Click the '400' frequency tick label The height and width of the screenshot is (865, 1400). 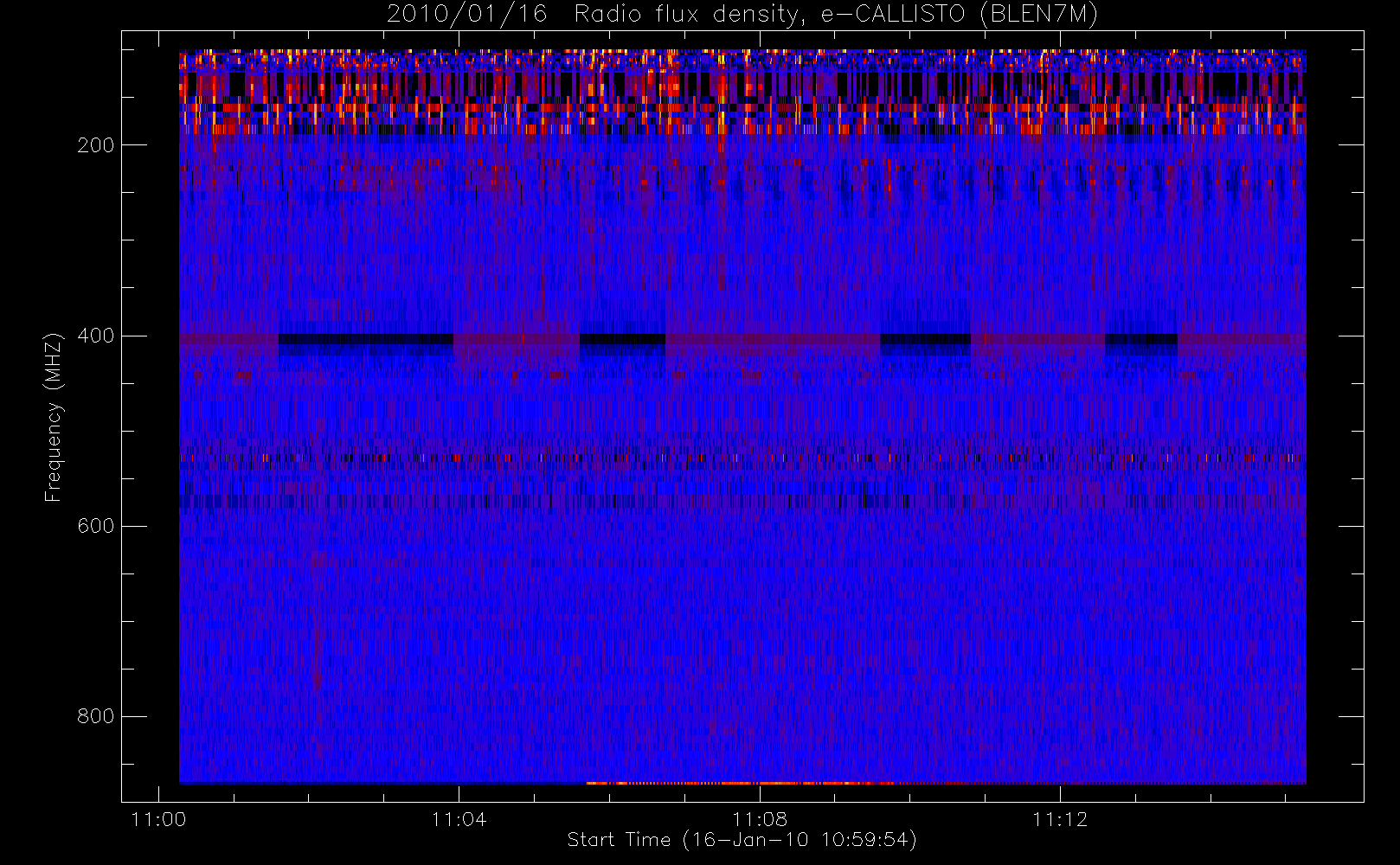[95, 336]
